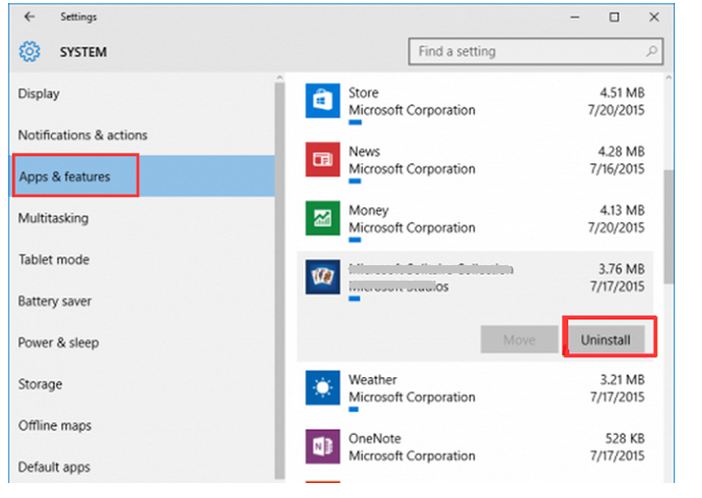Select the Money app name
The width and height of the screenshot is (702, 498).
pos(368,210)
